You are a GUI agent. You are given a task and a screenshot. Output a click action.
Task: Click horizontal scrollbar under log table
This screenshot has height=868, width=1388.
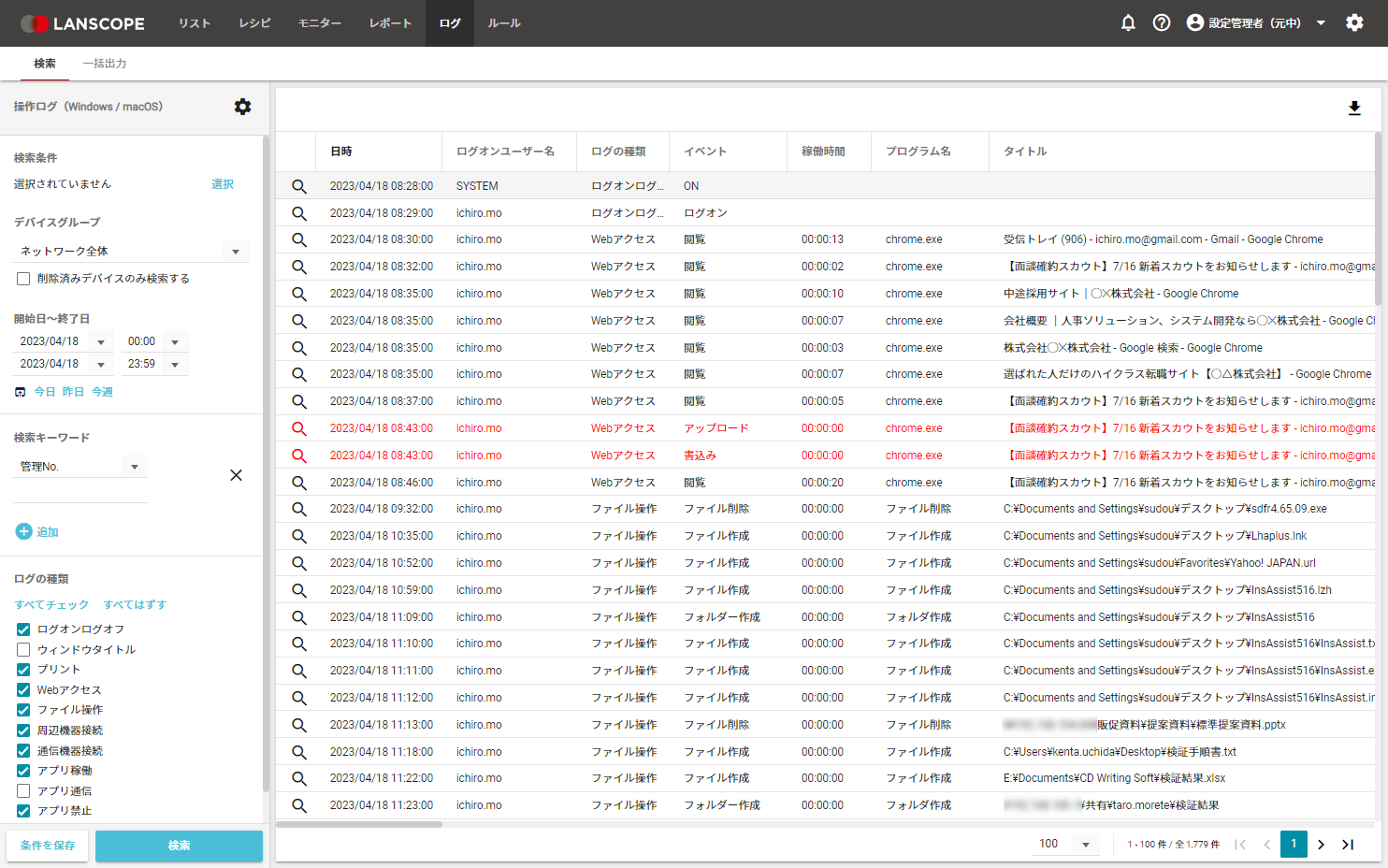359,824
